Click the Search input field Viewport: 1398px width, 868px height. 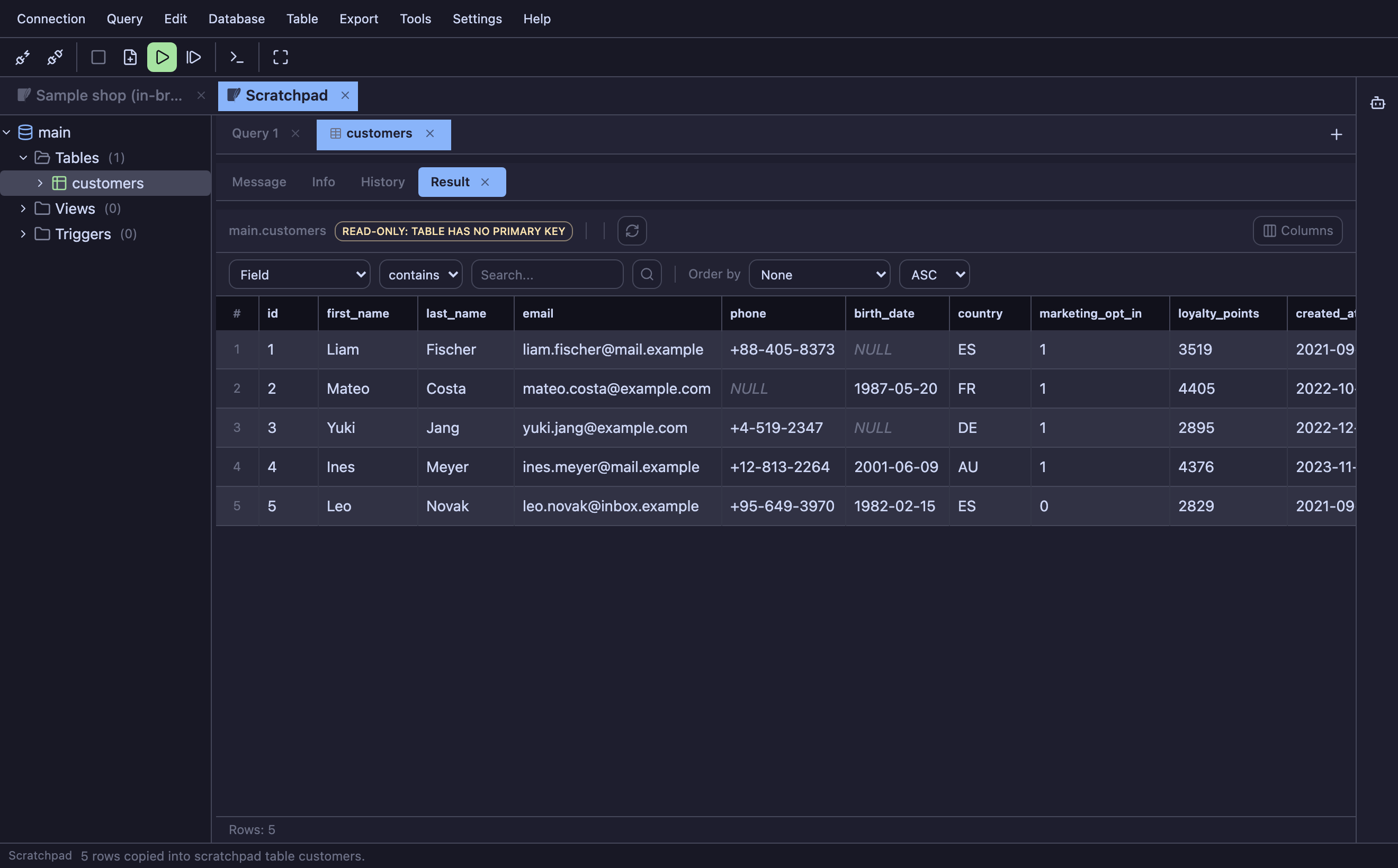(547, 274)
